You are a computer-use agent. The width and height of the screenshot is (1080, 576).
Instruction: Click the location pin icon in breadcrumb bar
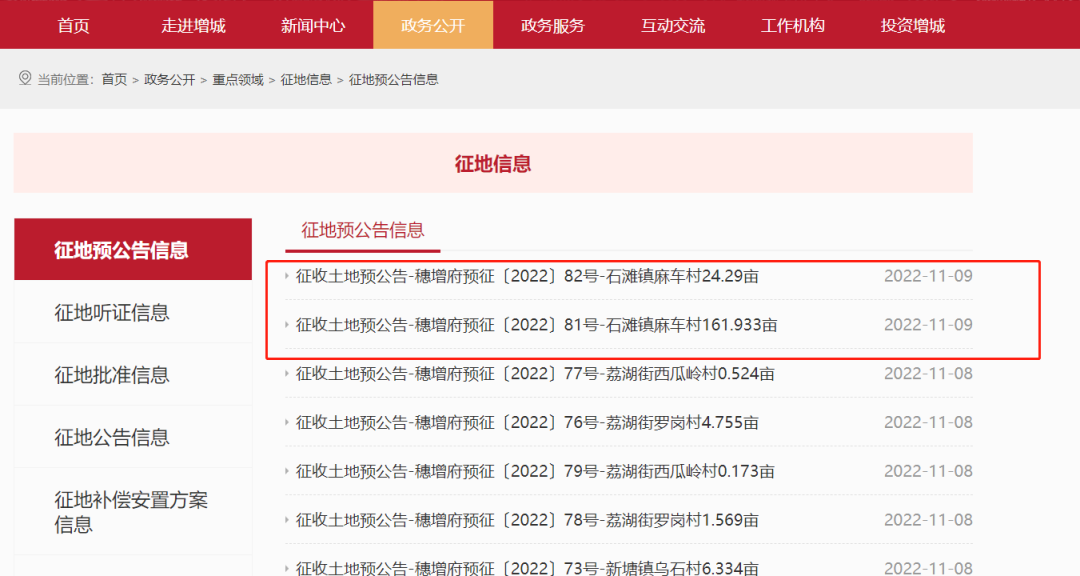23,77
